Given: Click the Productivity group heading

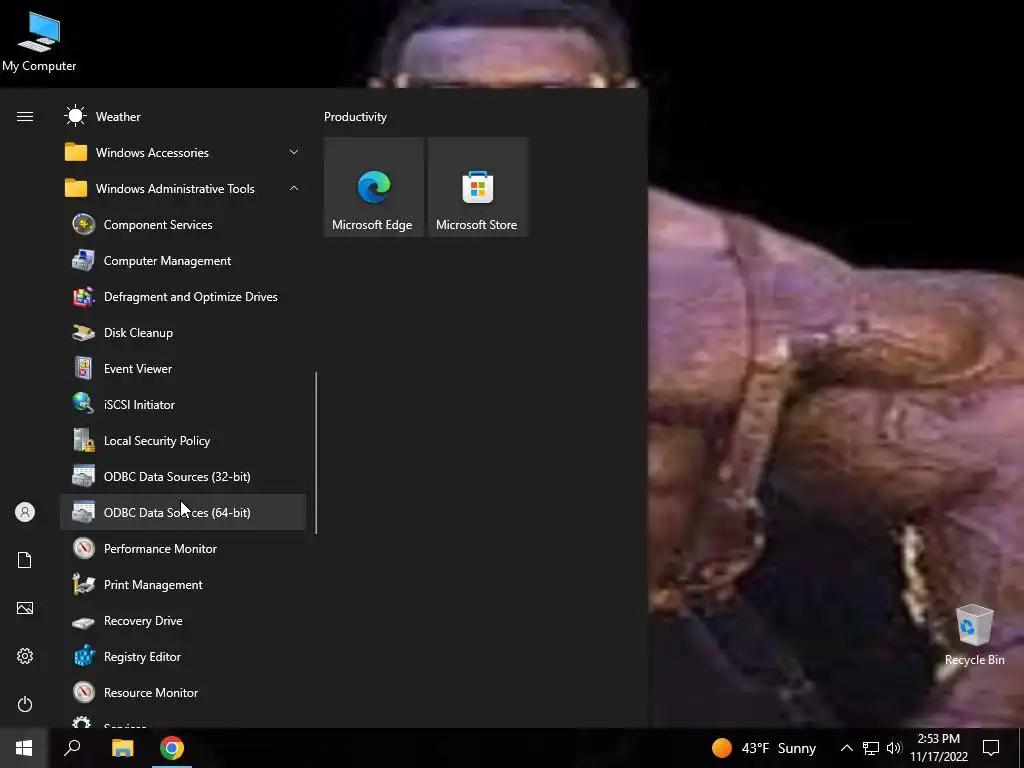Looking at the screenshot, I should pos(355,117).
